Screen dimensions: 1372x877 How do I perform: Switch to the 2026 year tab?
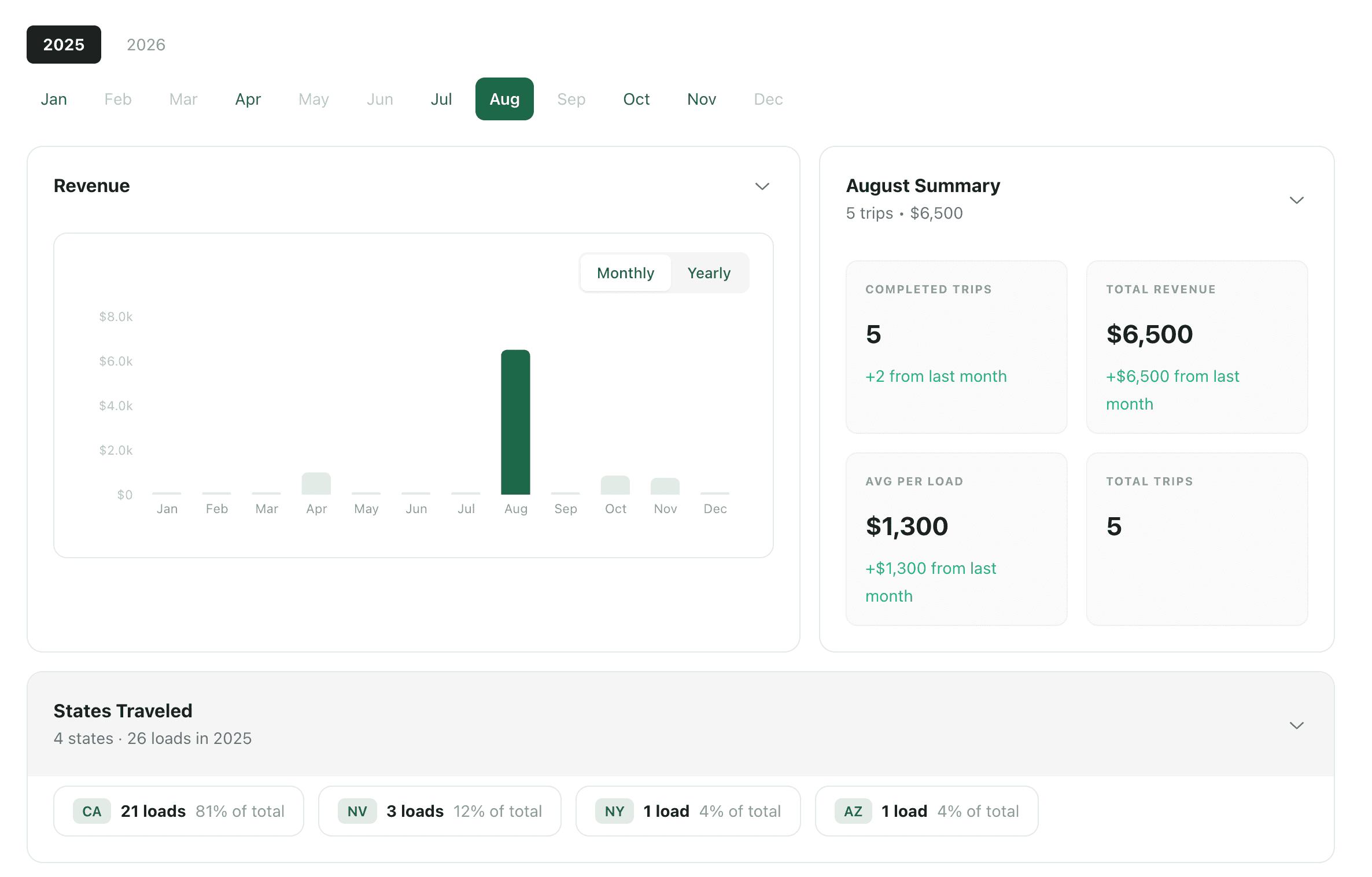pyautogui.click(x=146, y=45)
